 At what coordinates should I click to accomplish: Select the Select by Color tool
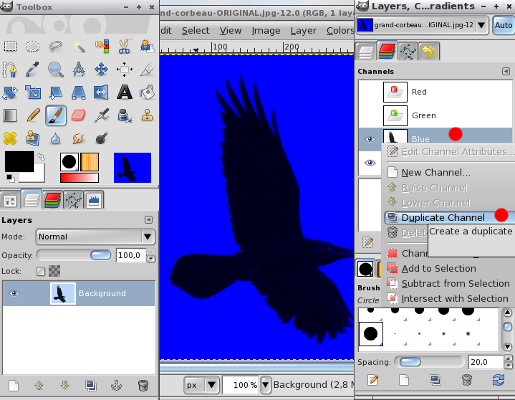coord(102,46)
